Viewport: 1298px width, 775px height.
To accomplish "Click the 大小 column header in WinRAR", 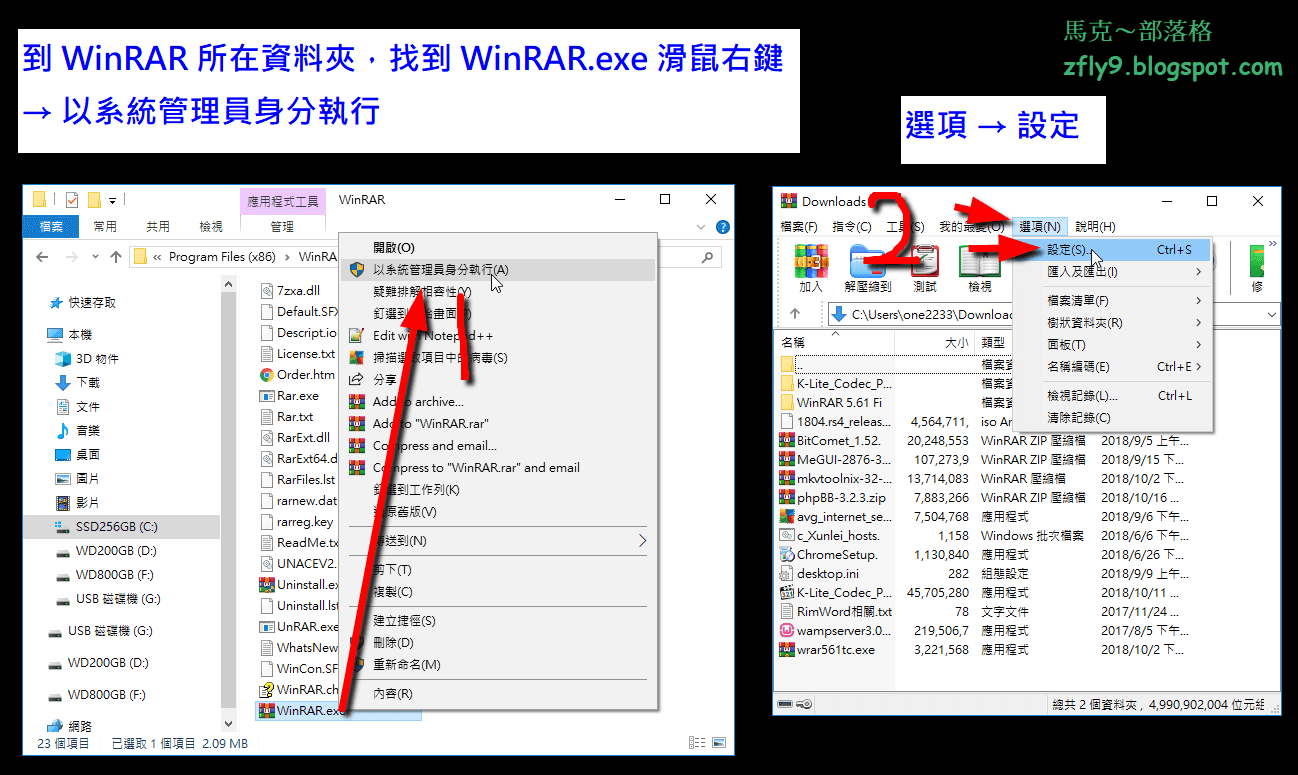I will click(935, 343).
